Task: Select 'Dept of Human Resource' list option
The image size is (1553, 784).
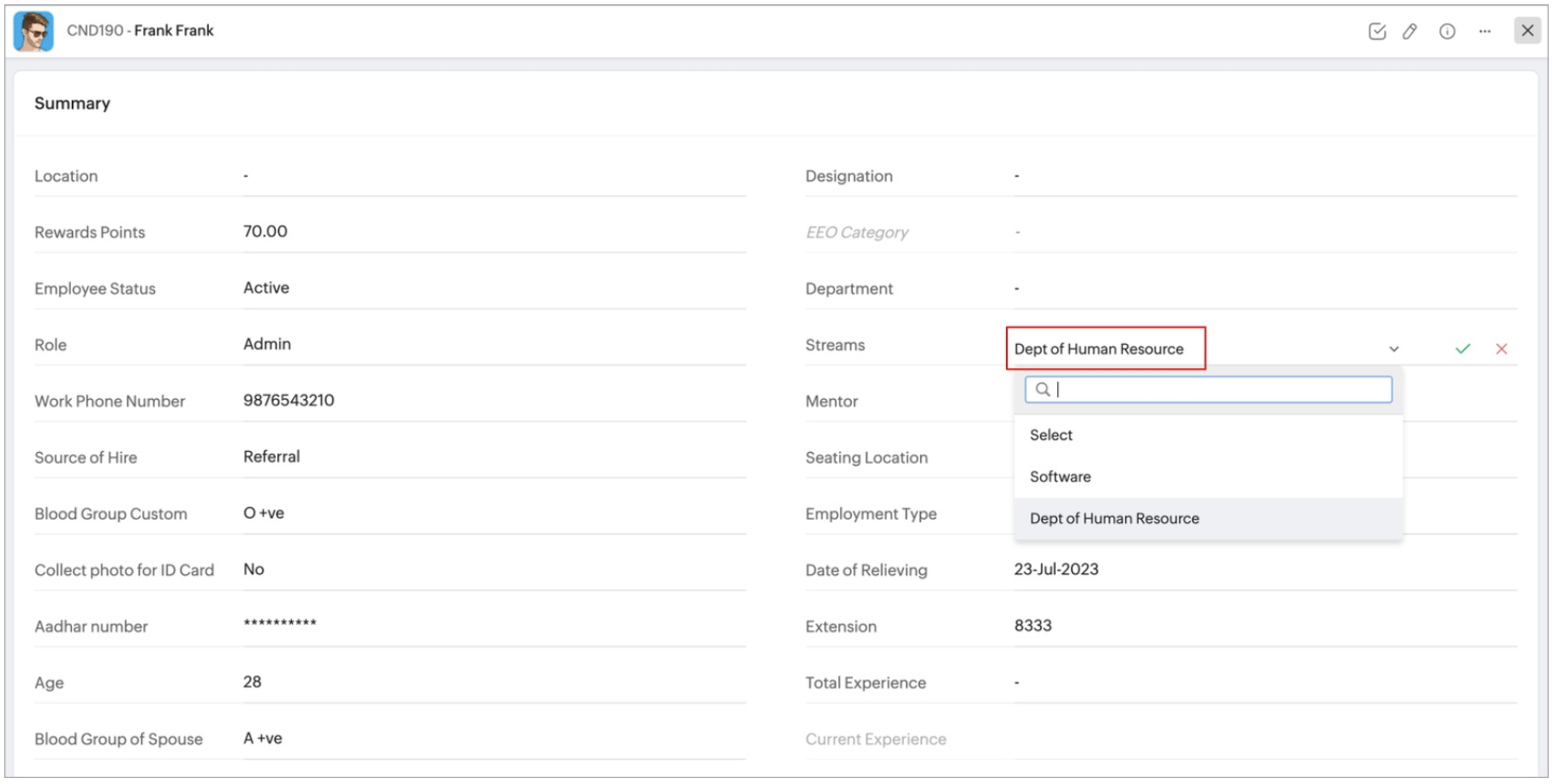Action: pos(1114,519)
